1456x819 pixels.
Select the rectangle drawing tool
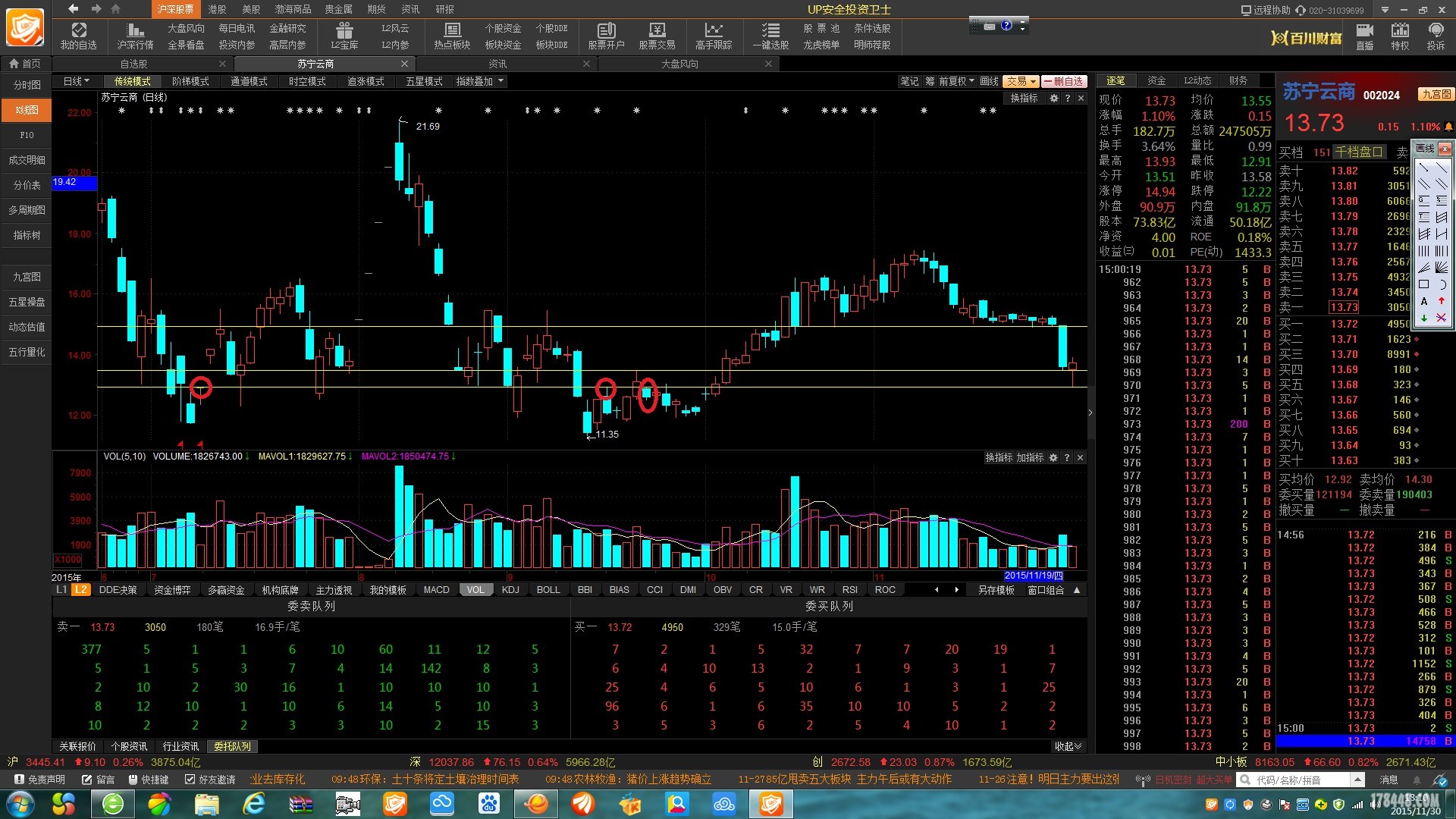pyautogui.click(x=1424, y=284)
